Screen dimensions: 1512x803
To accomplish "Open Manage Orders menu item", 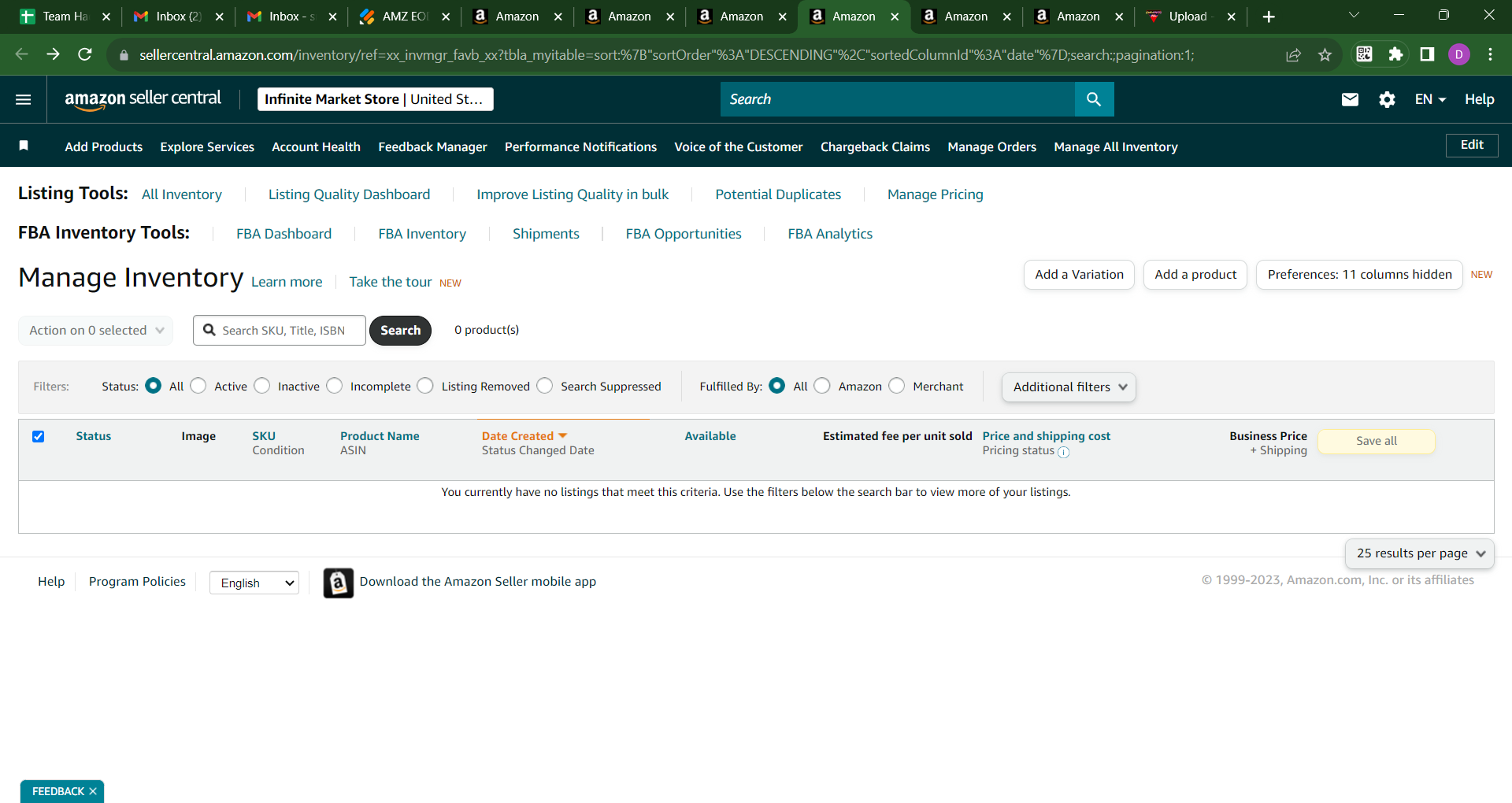I will point(991,146).
